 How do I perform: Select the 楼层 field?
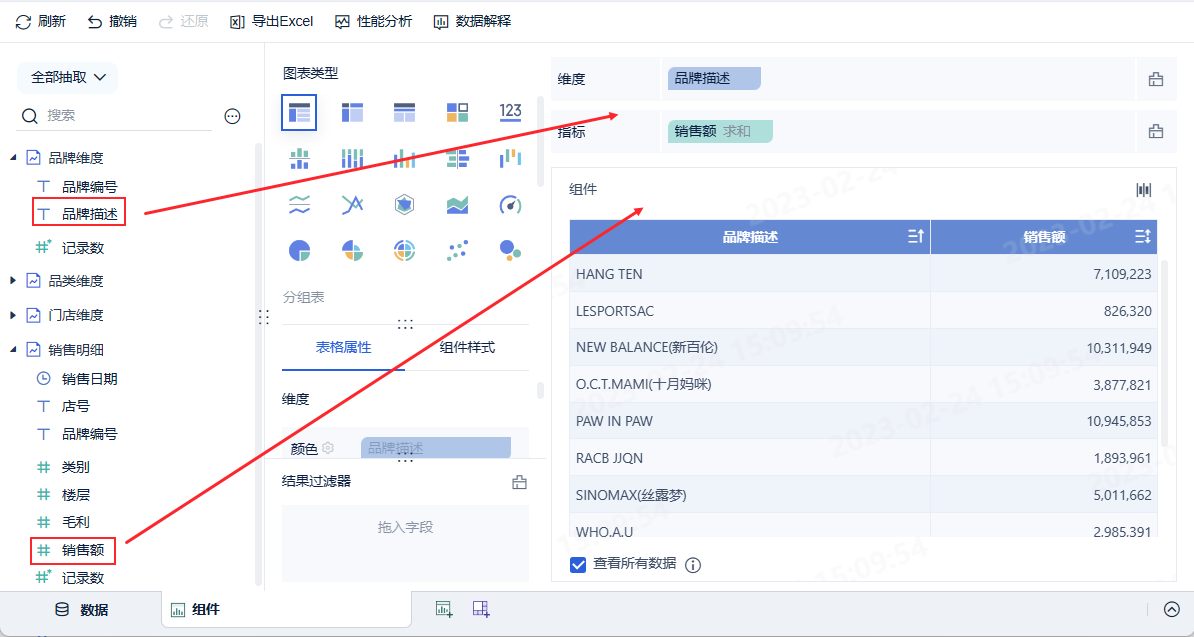point(75,495)
